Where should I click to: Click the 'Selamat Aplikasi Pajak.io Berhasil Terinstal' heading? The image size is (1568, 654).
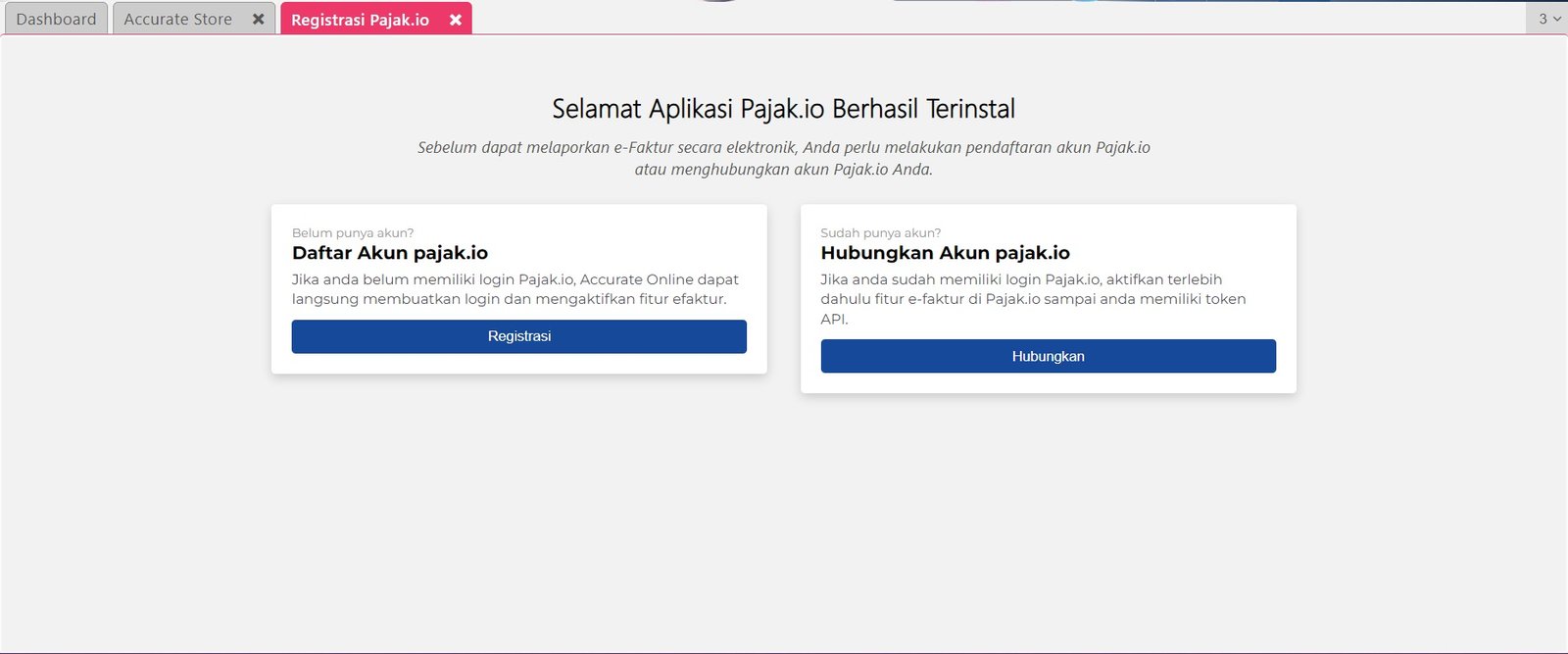(x=783, y=109)
